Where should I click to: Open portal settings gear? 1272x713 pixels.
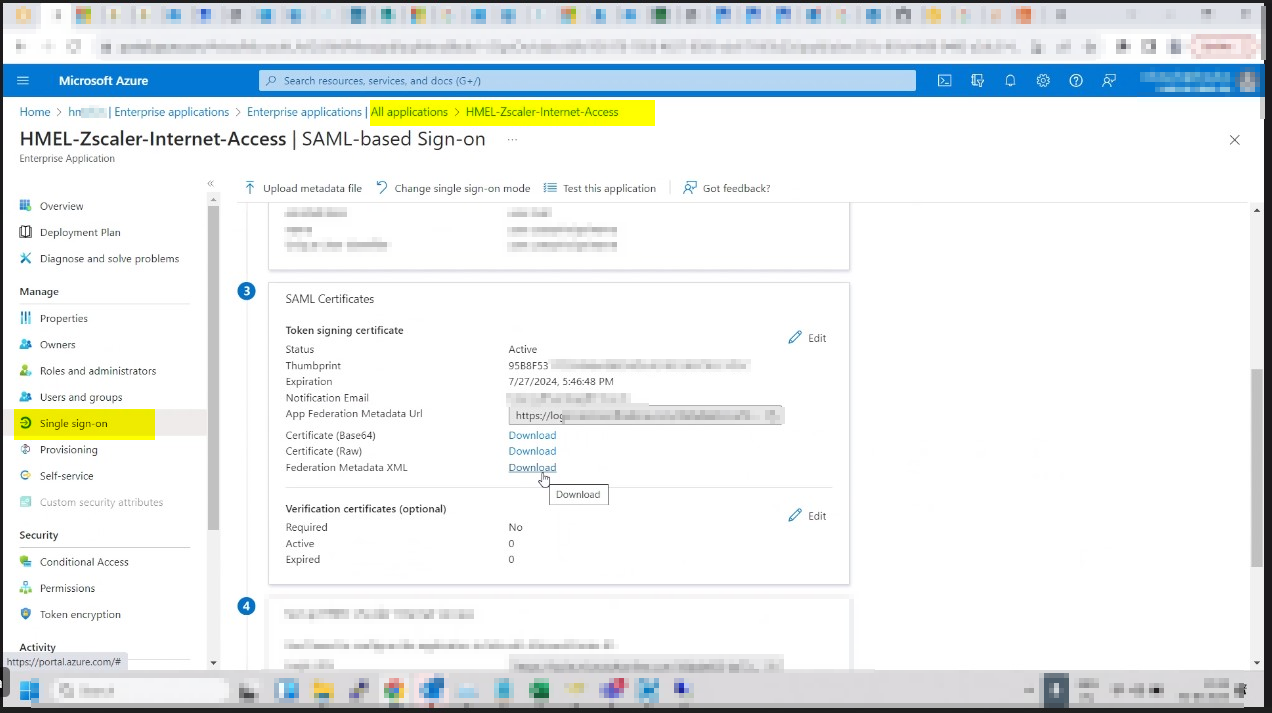1043,81
